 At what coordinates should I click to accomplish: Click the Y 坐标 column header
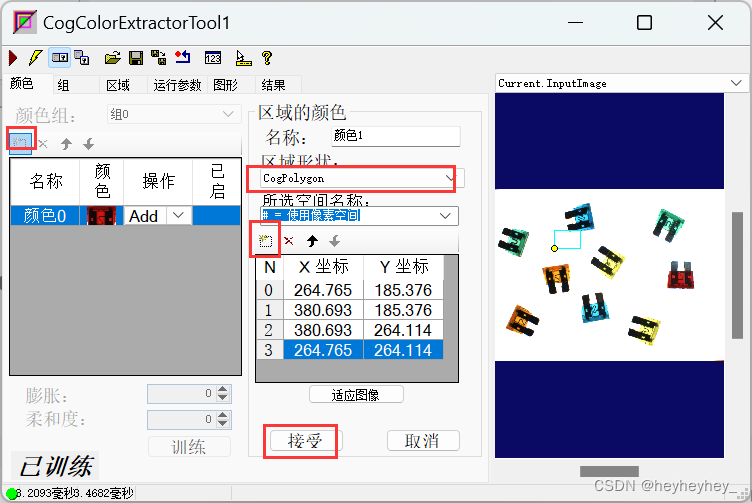pyautogui.click(x=403, y=267)
